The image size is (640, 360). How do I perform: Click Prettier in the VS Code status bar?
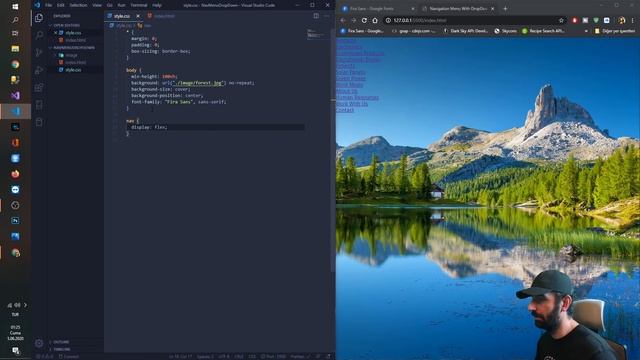point(300,356)
